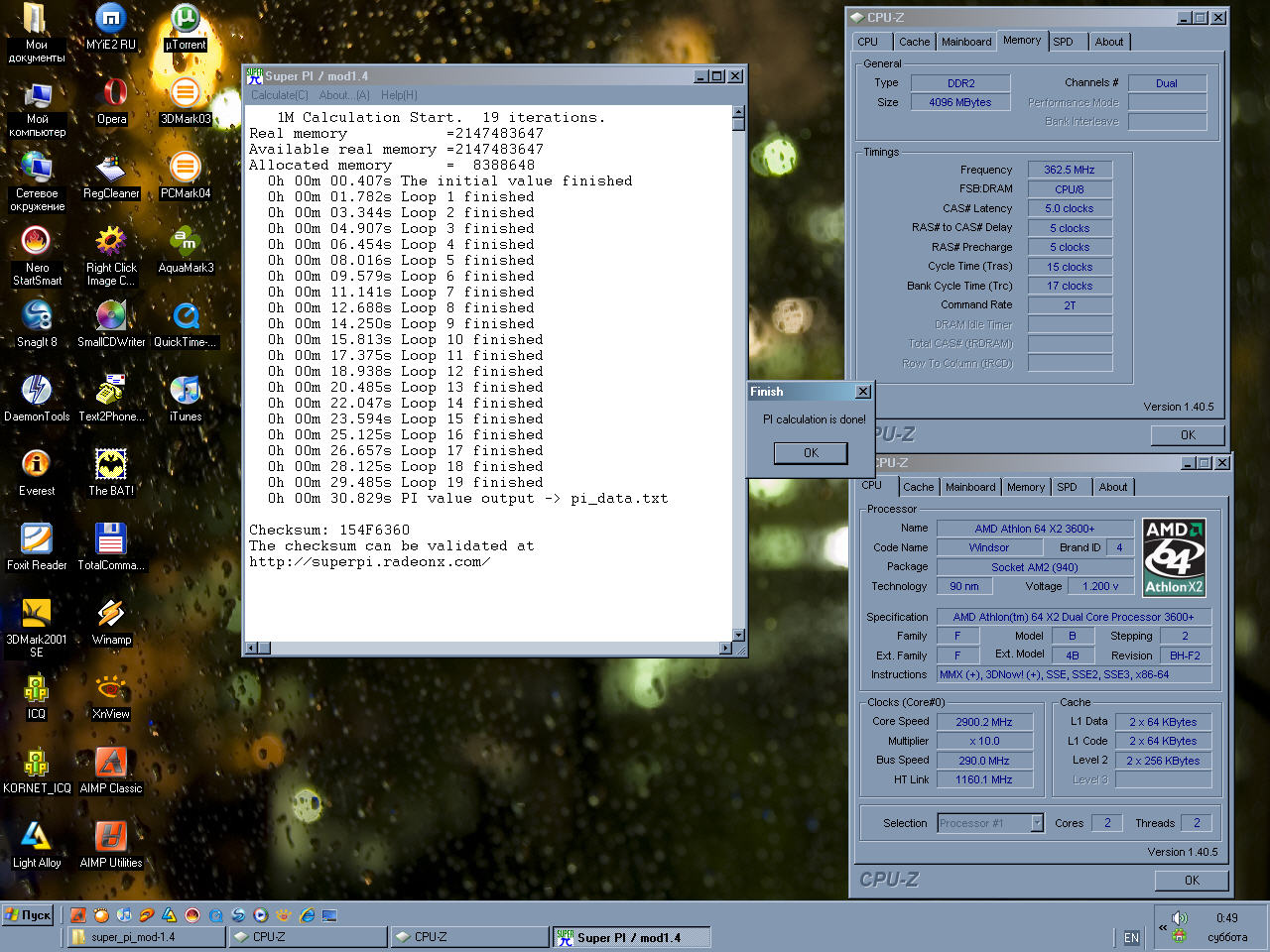Click the system clock showing 0:49
This screenshot has height=952, width=1270.
pos(1227,918)
